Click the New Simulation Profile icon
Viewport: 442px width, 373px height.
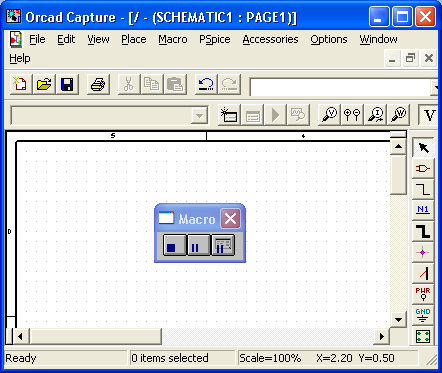229,115
